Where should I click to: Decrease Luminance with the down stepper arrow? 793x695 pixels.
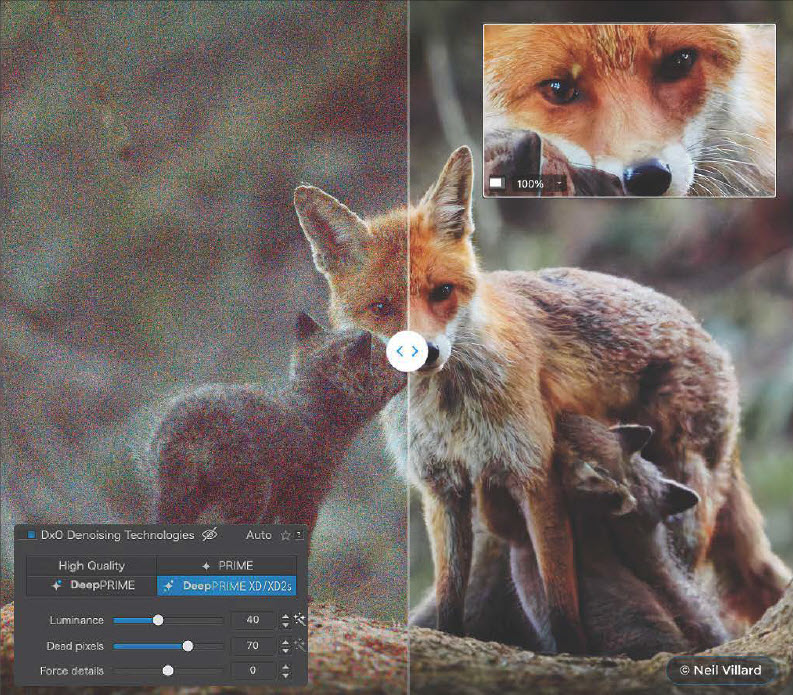point(286,625)
